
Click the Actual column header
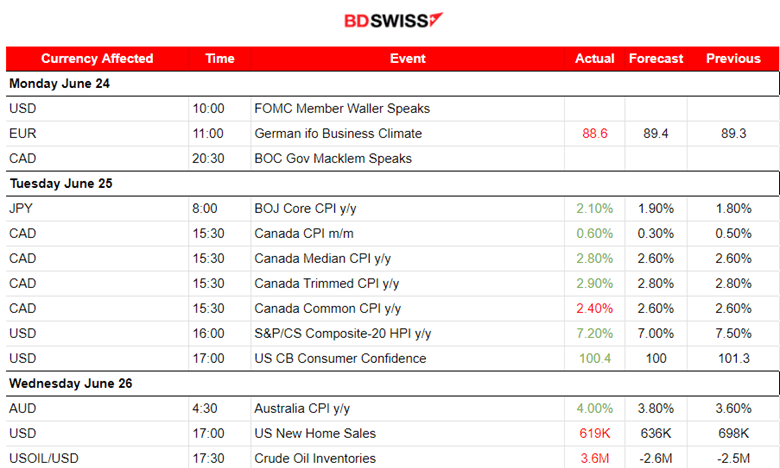[x=595, y=59]
